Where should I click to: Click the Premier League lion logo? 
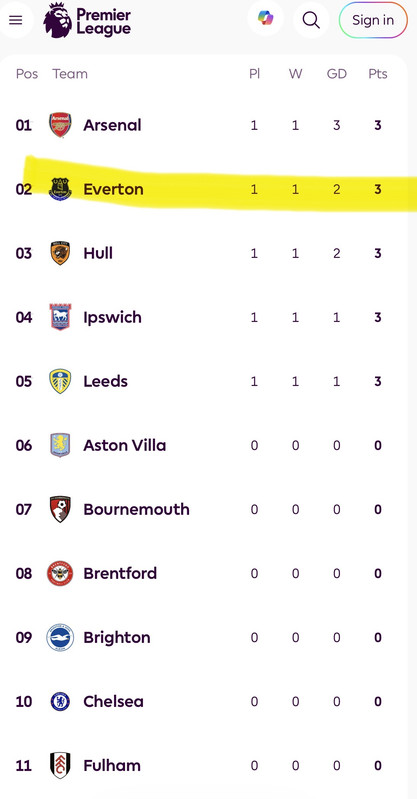click(x=57, y=20)
